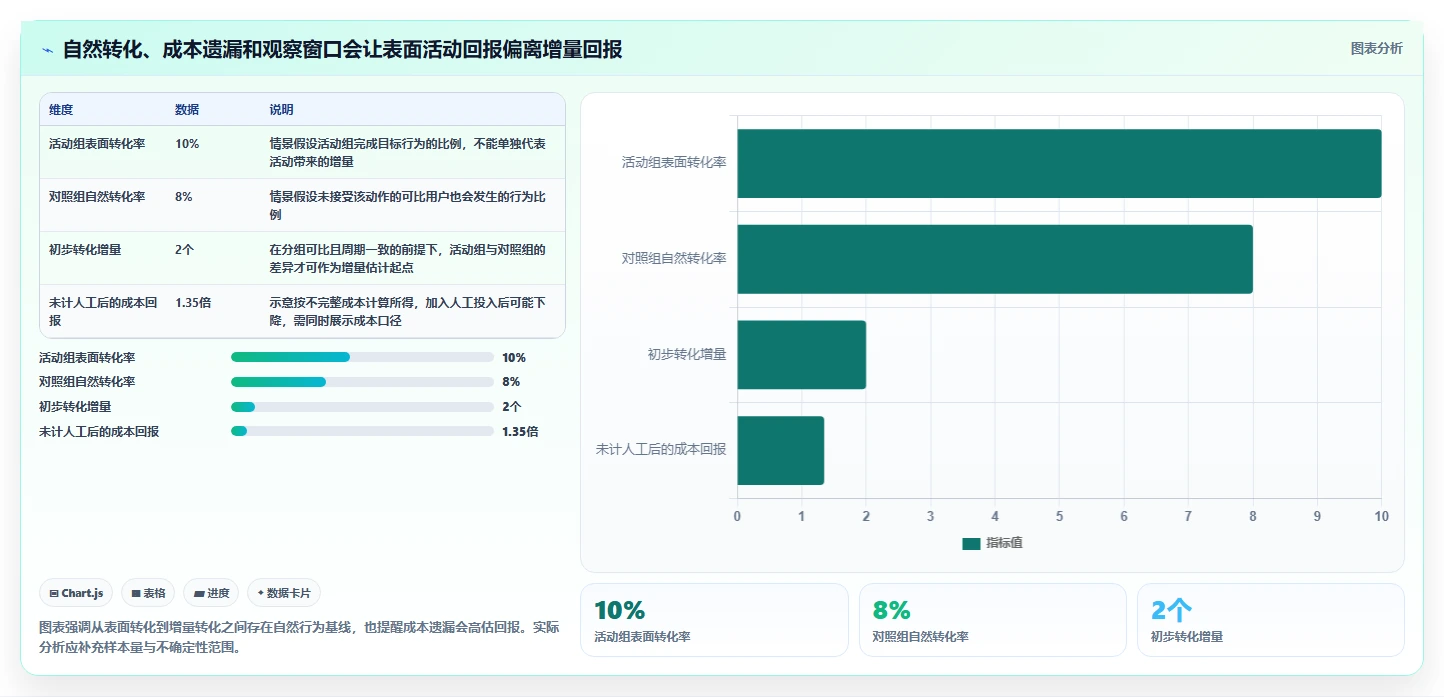Click the x-axis tick label 10

[x=1381, y=516]
